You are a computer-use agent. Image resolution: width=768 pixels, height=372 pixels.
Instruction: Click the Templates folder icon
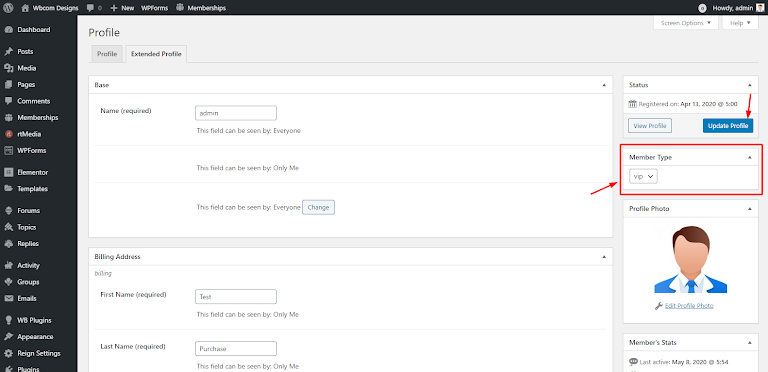(x=8, y=189)
